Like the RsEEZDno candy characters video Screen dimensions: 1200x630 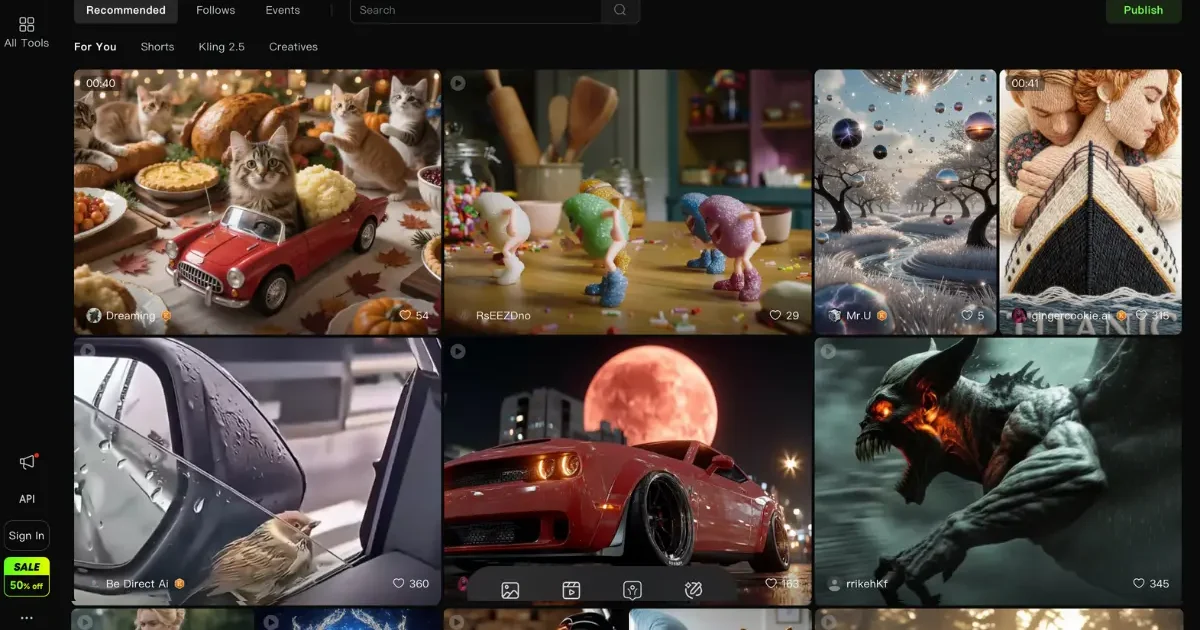point(775,315)
